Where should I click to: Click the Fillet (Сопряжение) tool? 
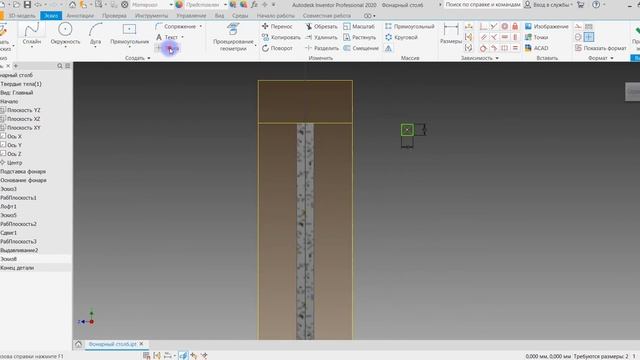pyautogui.click(x=176, y=26)
